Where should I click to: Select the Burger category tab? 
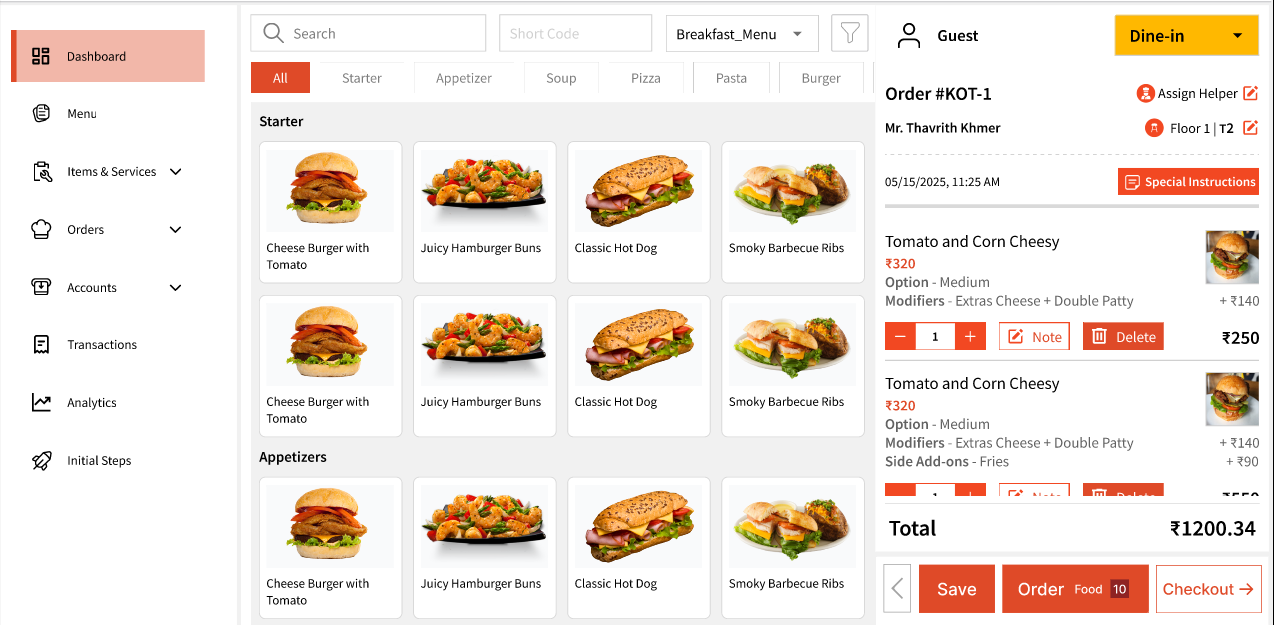tap(821, 78)
